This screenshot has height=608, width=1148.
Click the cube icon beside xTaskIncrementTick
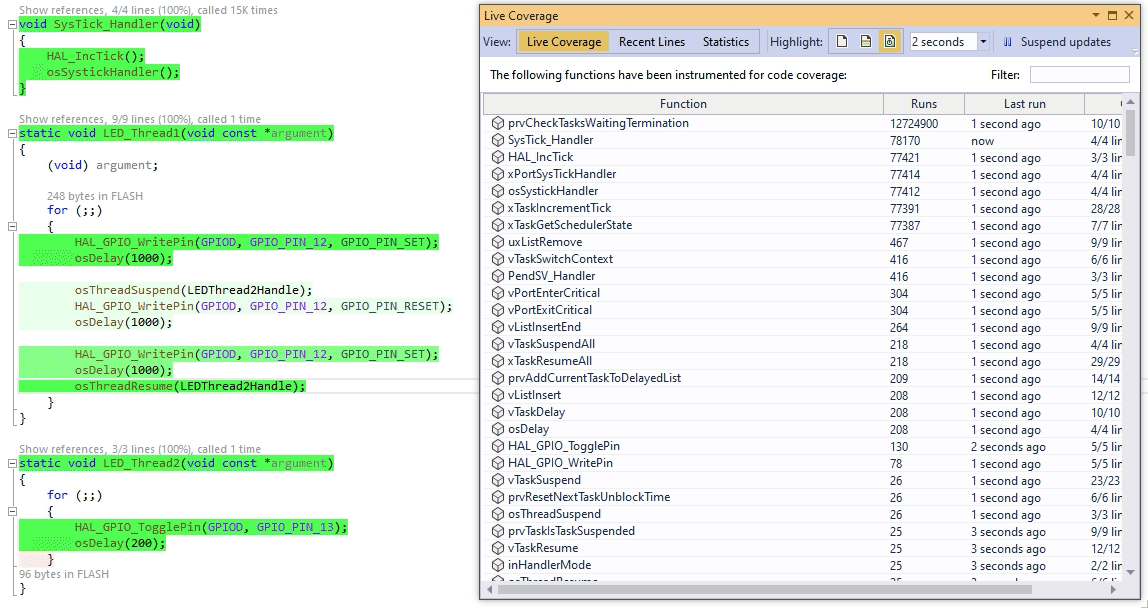coord(498,208)
